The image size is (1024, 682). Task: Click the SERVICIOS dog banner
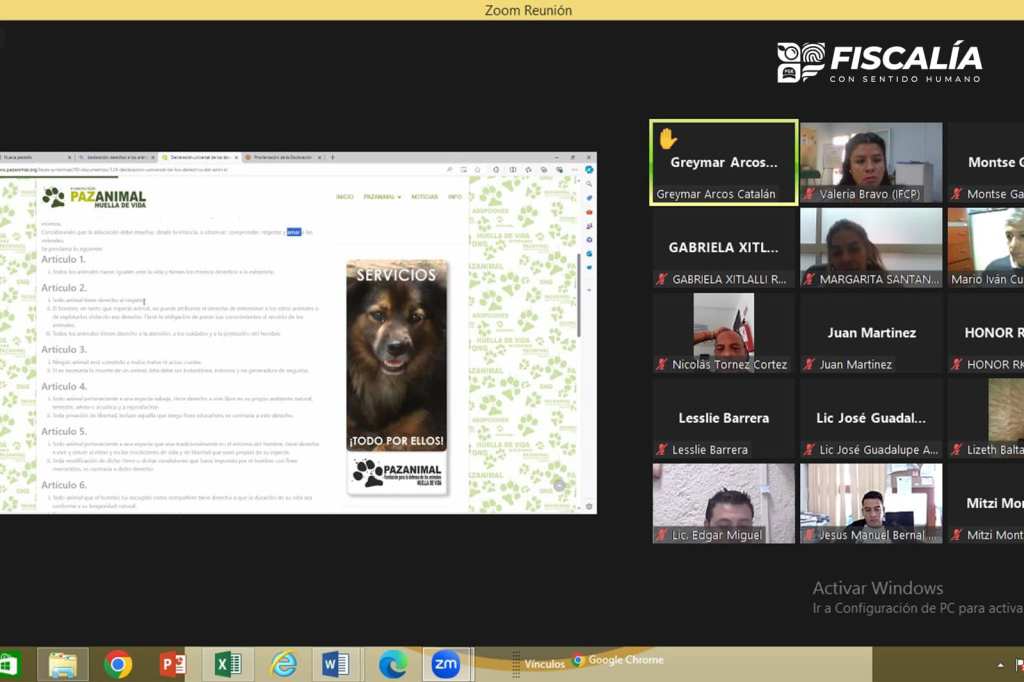tap(397, 377)
